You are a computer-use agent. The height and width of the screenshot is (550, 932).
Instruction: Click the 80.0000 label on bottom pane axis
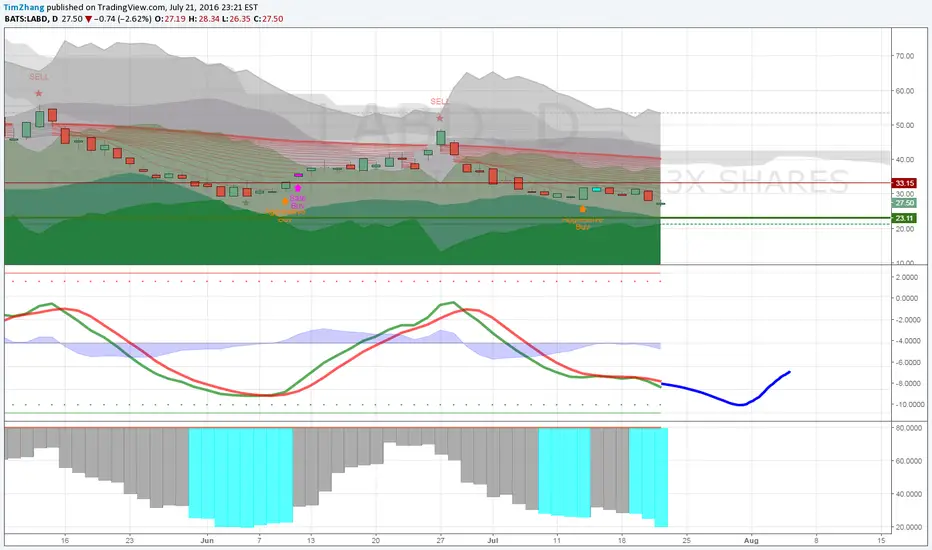[x=909, y=428]
